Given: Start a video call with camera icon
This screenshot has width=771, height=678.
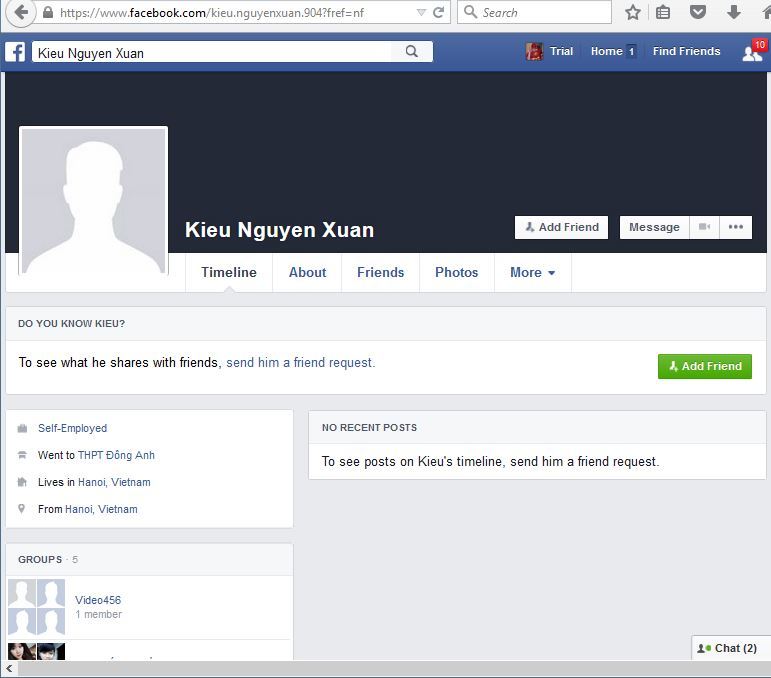Looking at the screenshot, I should [704, 227].
